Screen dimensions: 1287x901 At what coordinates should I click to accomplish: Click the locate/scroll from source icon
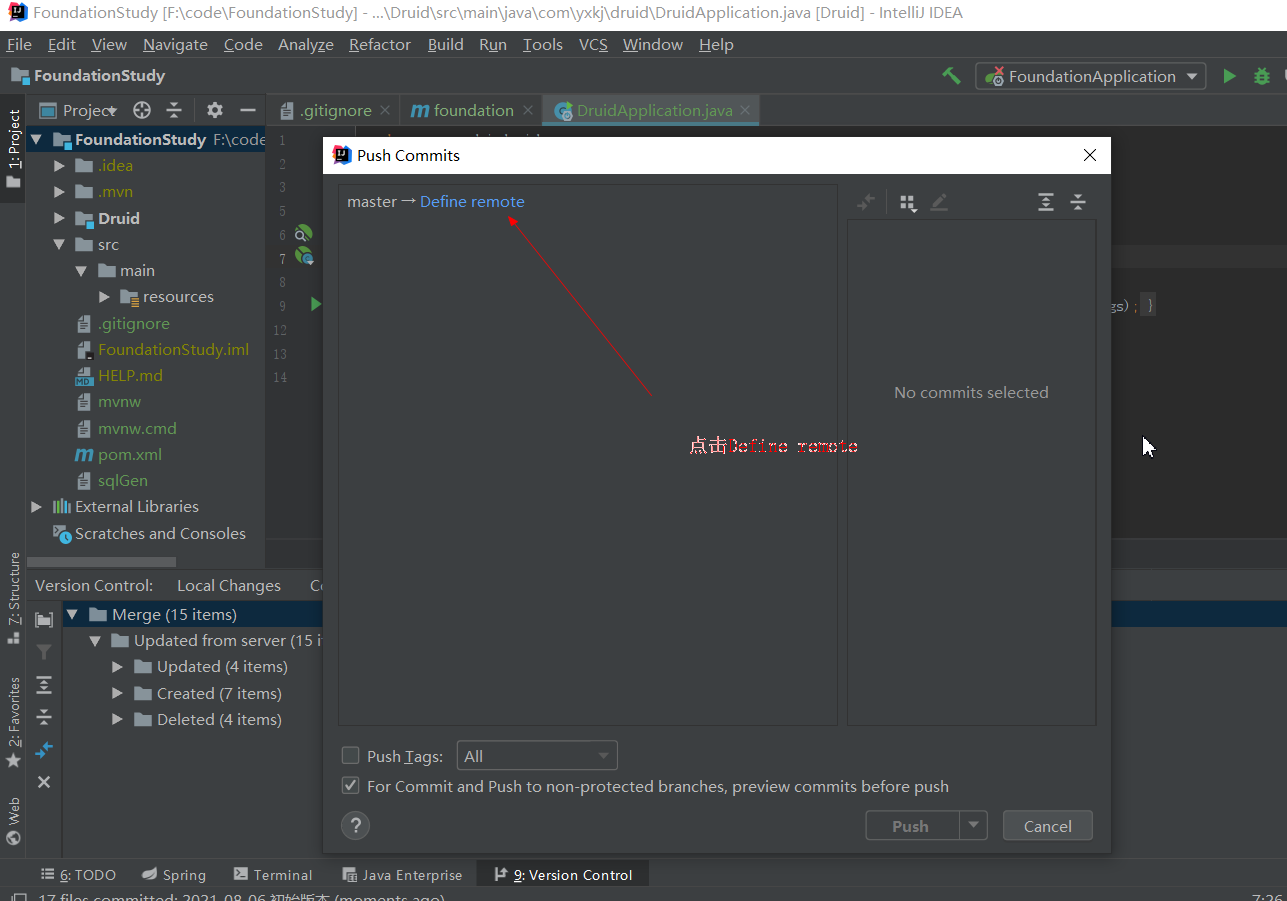point(142,110)
